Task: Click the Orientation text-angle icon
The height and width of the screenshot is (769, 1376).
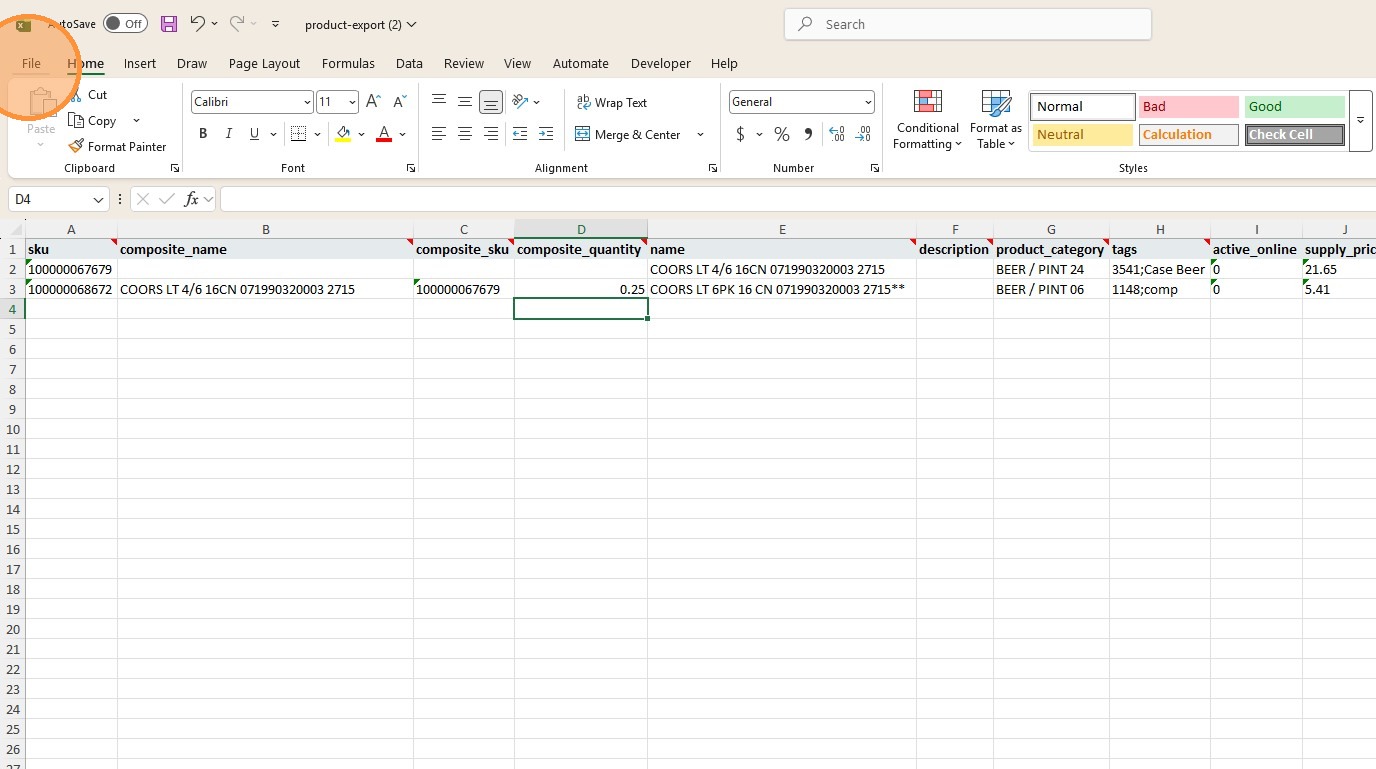Action: pyautogui.click(x=520, y=102)
